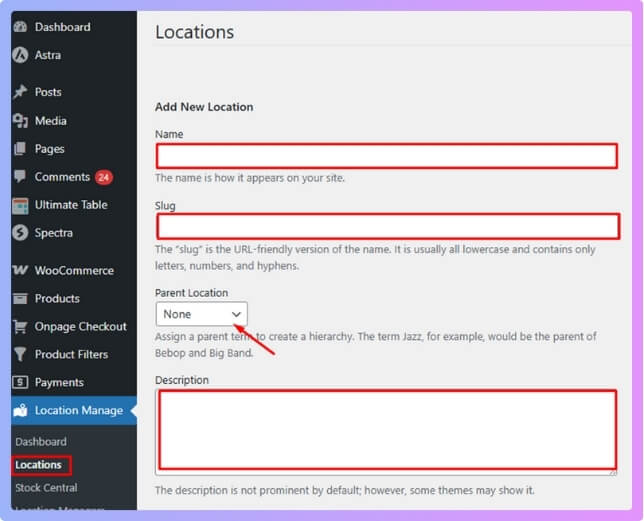Click the Spectra logo icon
Screen dimensions: 644x521
click(x=20, y=233)
